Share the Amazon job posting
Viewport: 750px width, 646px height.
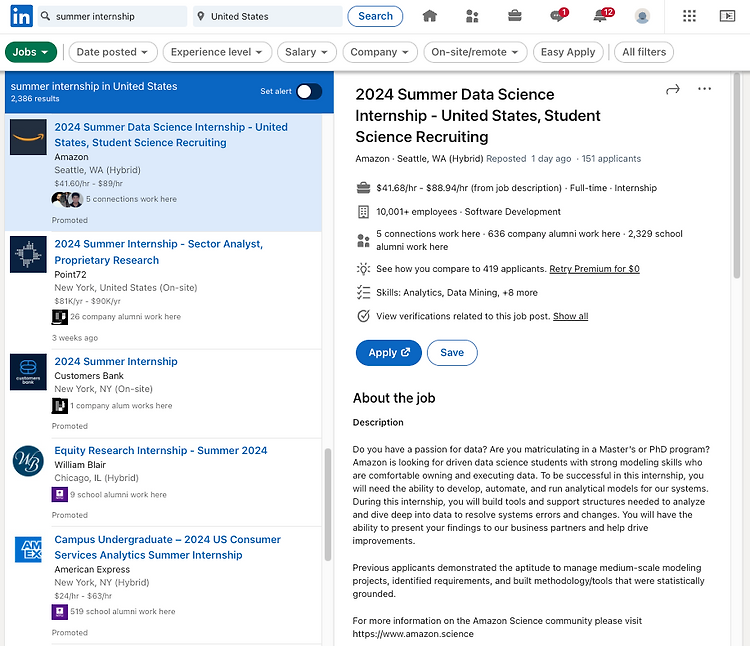pos(673,89)
